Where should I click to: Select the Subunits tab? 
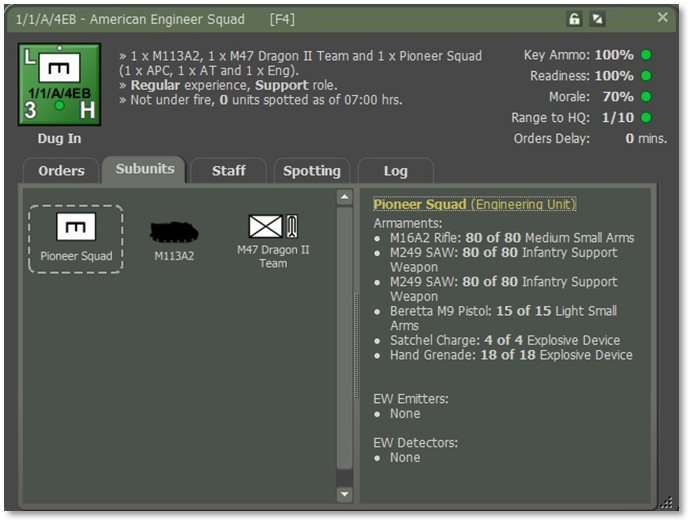[x=145, y=169]
